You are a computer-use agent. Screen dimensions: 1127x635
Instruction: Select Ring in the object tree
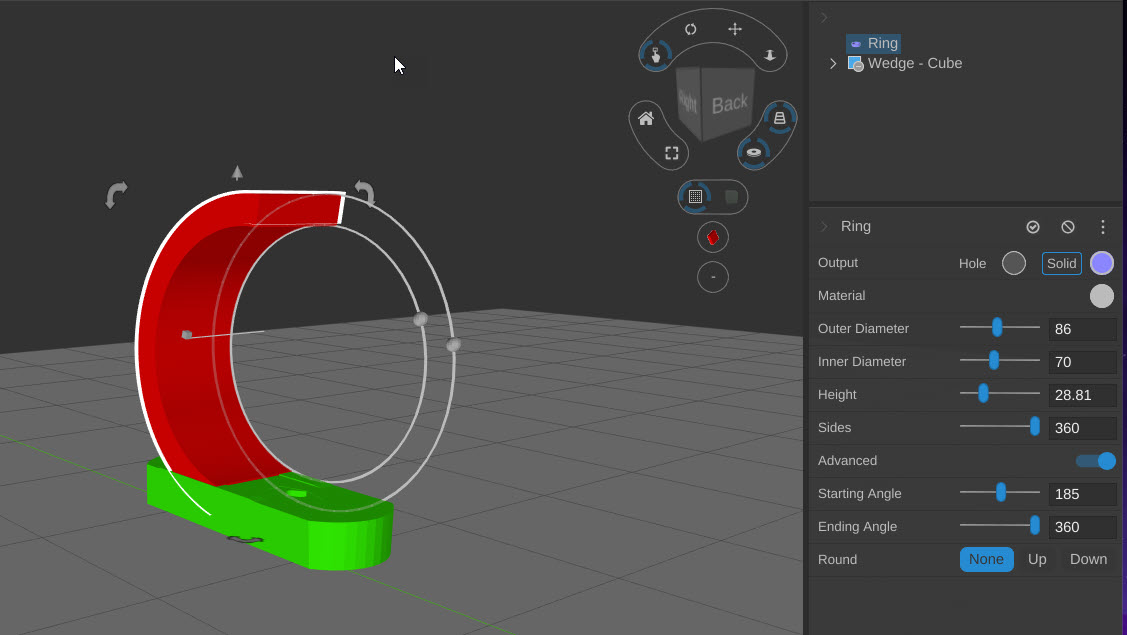click(873, 43)
